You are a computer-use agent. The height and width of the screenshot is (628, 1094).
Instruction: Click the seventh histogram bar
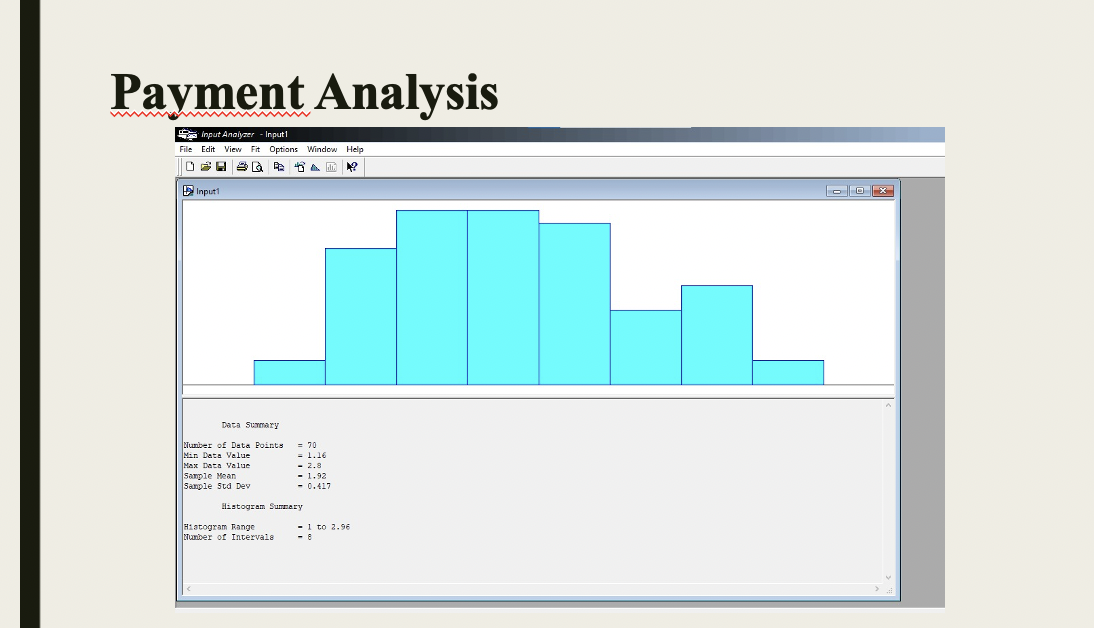(x=717, y=335)
